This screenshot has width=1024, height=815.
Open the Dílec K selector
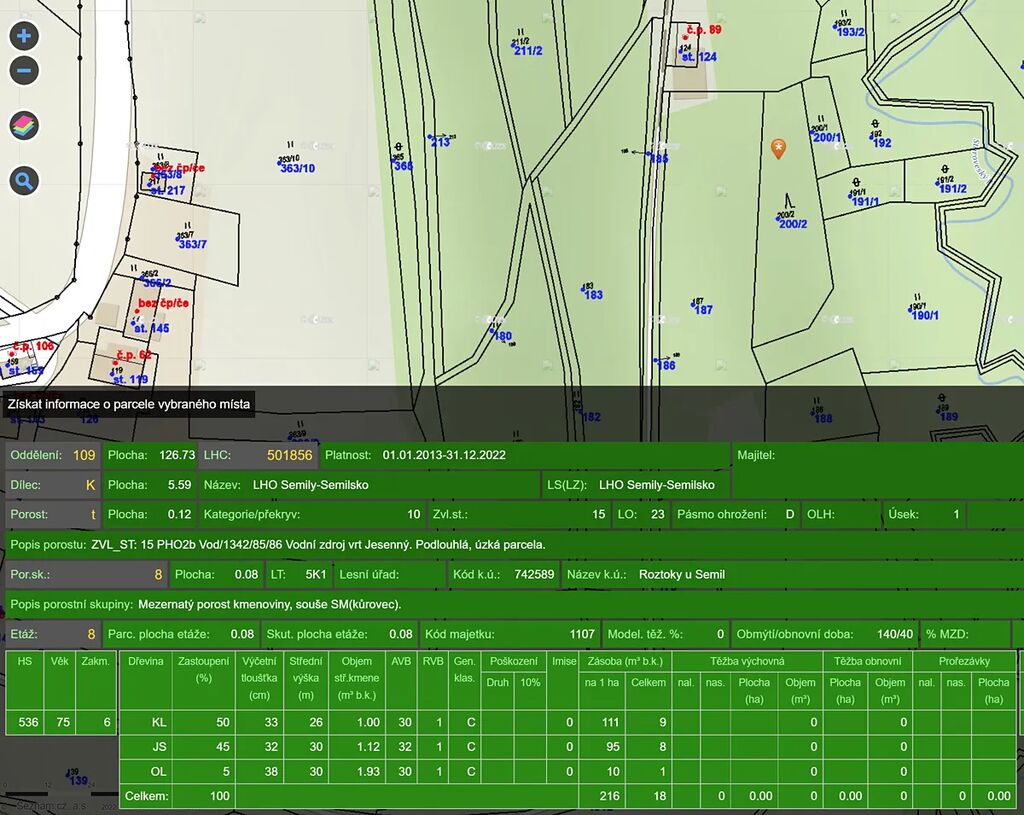[52, 485]
